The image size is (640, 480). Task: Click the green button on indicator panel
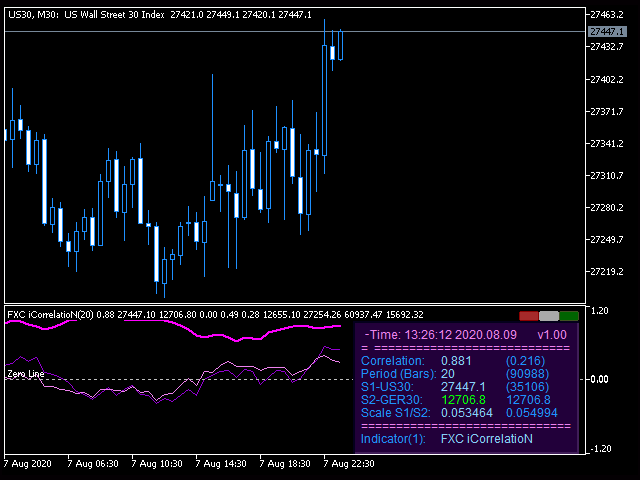click(569, 316)
